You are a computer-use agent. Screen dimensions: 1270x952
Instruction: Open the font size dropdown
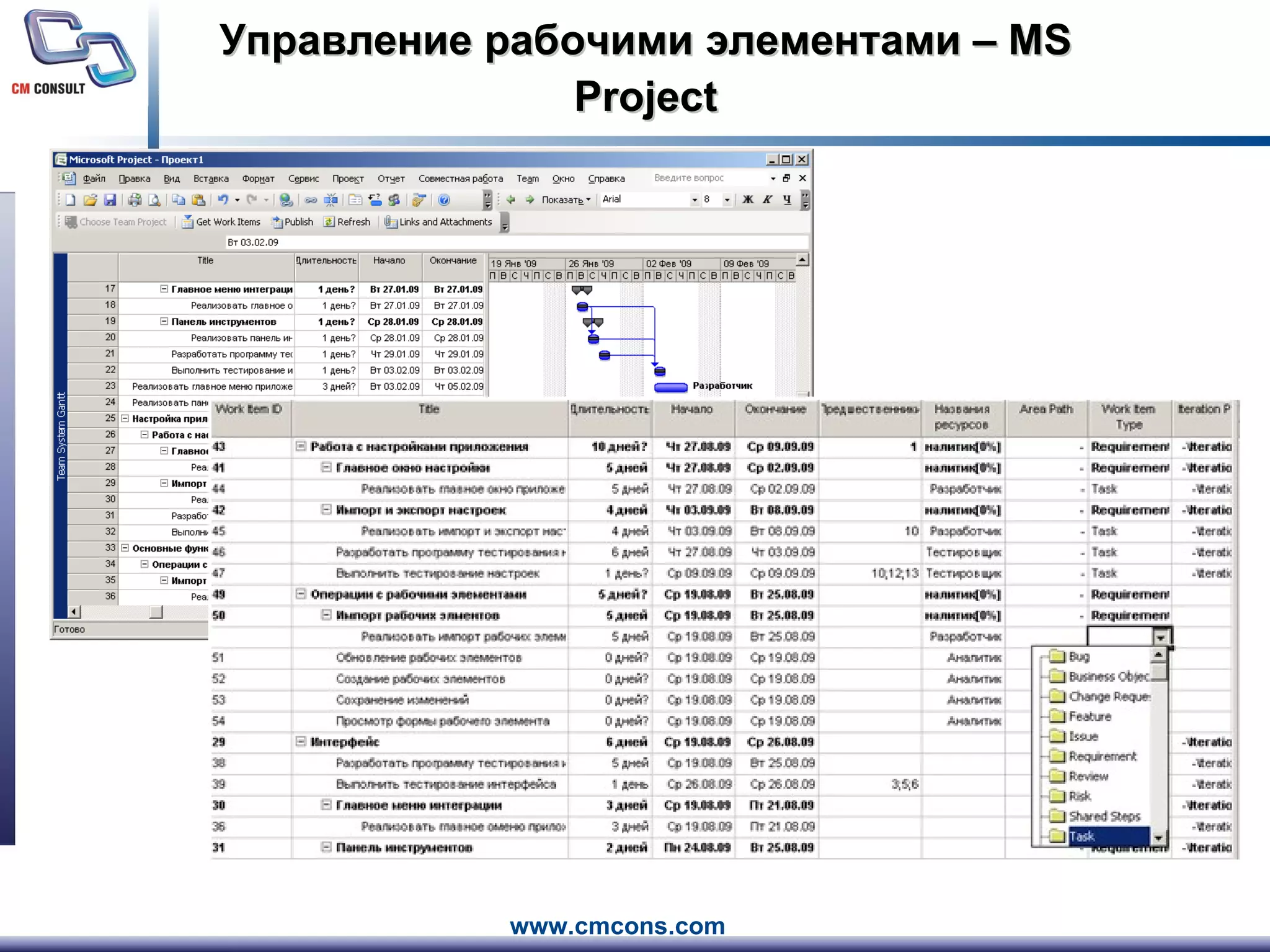[x=727, y=200]
